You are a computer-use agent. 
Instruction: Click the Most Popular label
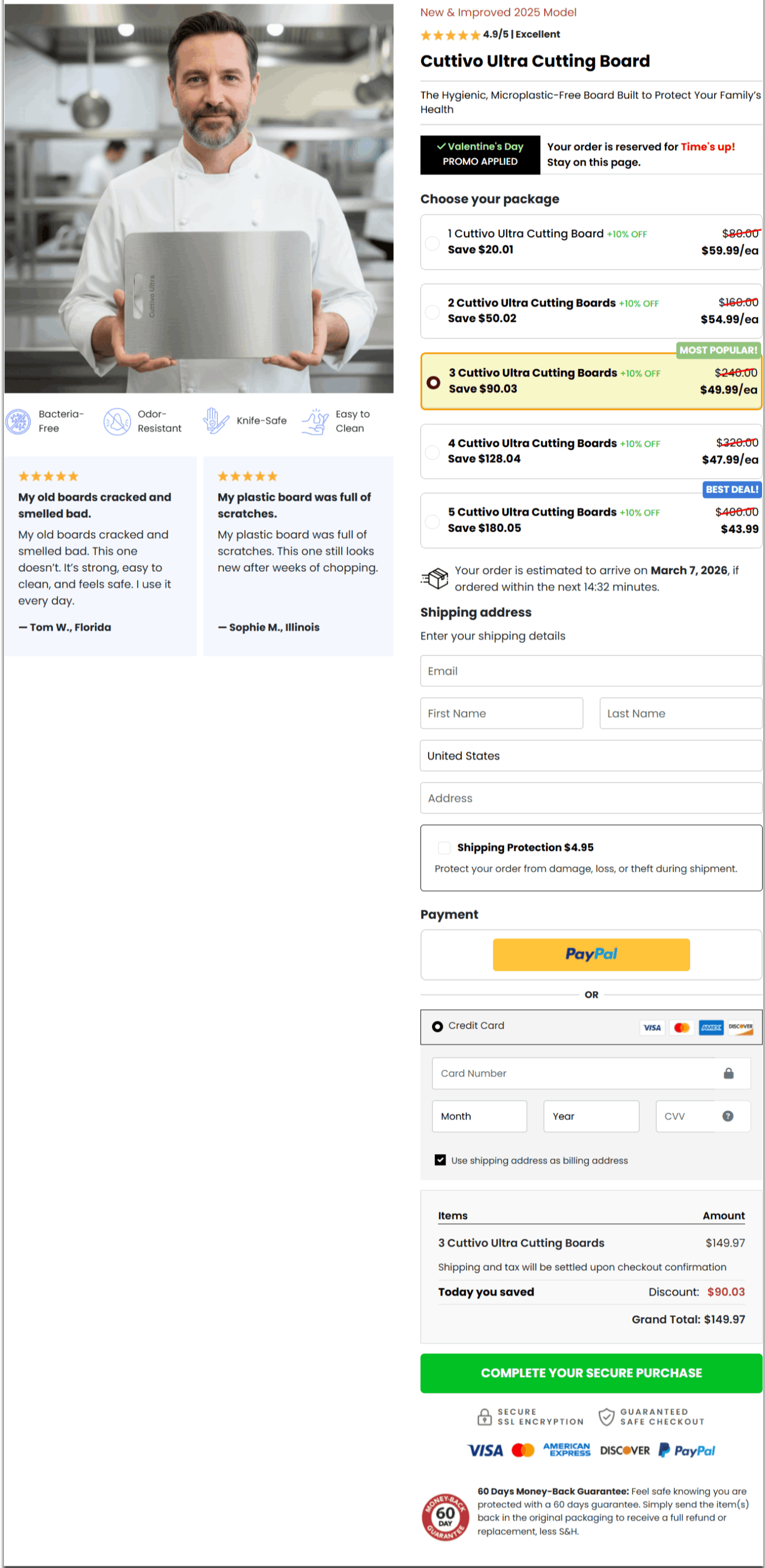719,350
